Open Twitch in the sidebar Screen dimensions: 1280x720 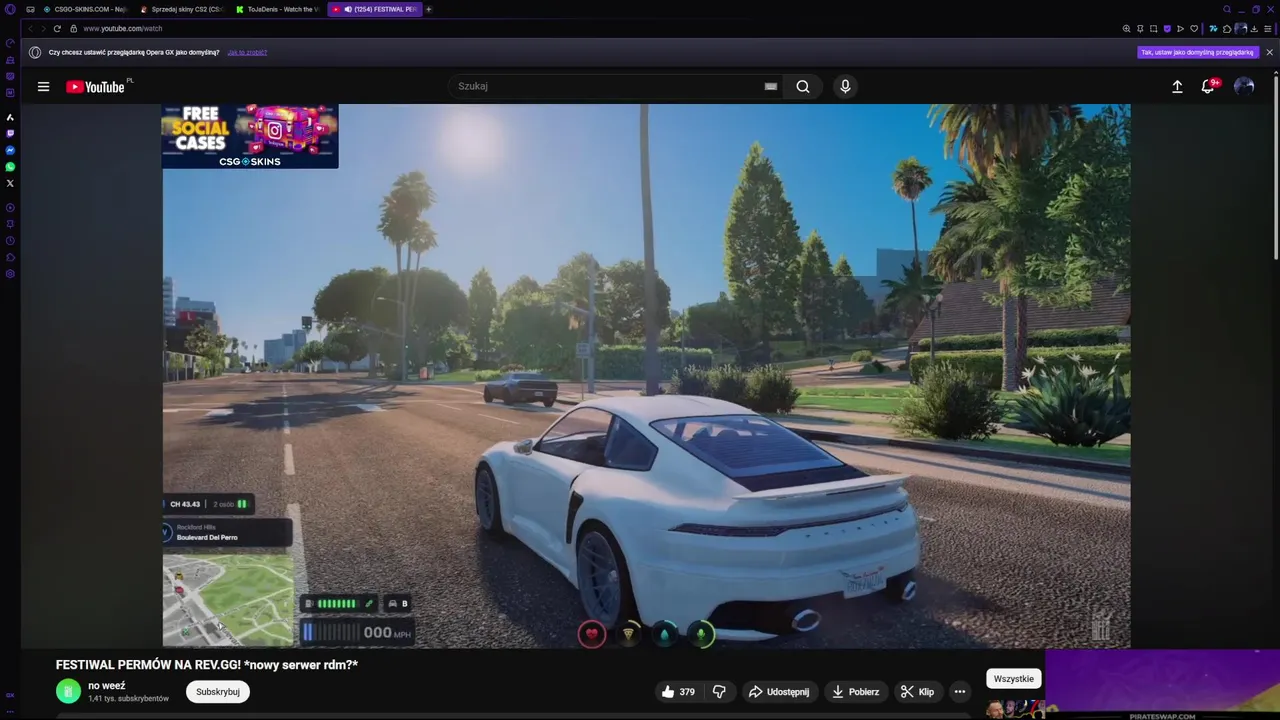(x=10, y=133)
